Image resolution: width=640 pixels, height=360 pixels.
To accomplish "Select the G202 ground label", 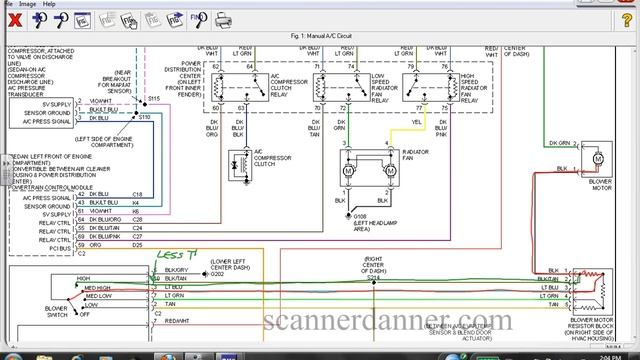I will 217,274.
